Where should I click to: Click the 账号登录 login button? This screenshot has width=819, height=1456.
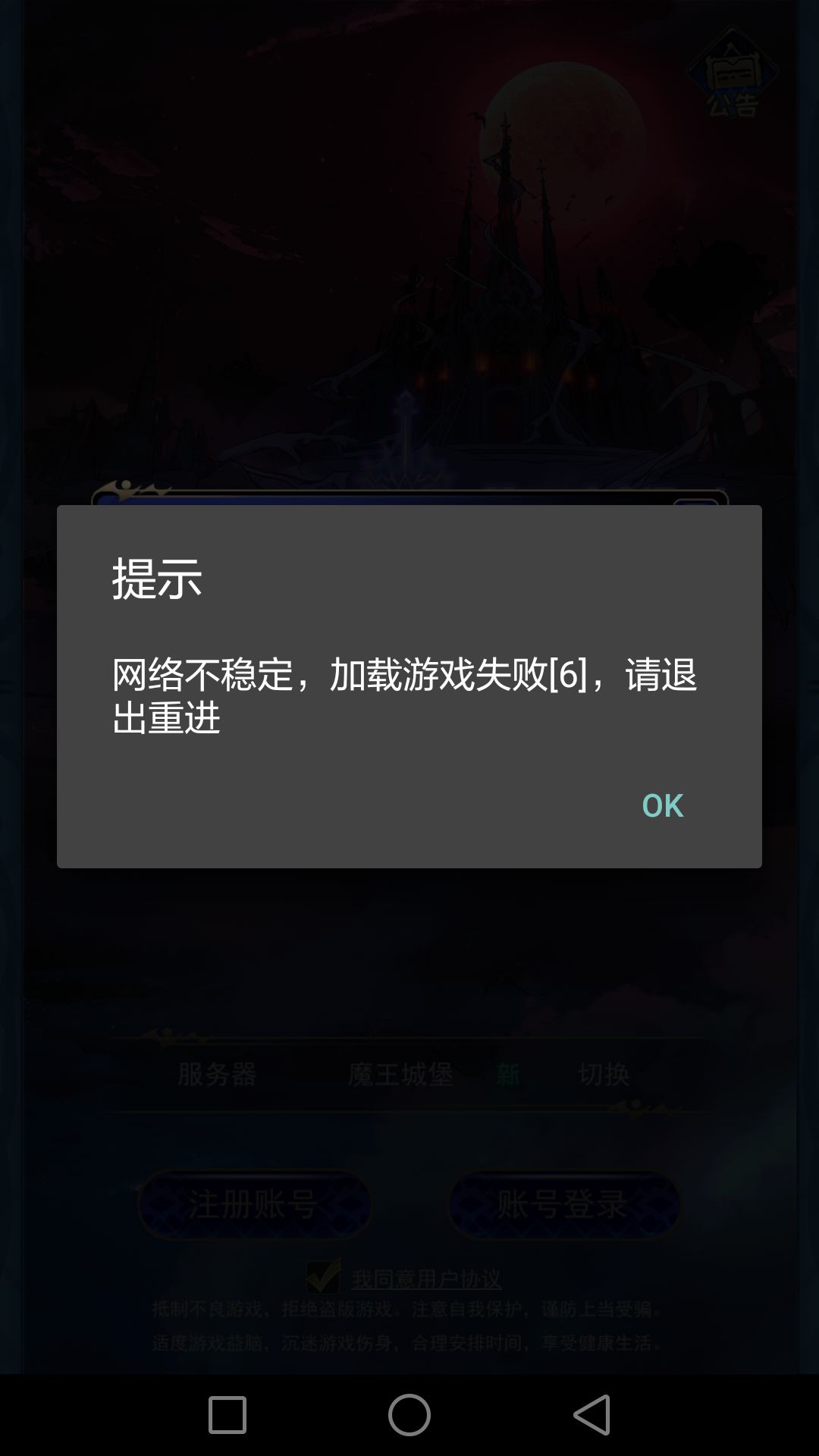coord(563,1204)
